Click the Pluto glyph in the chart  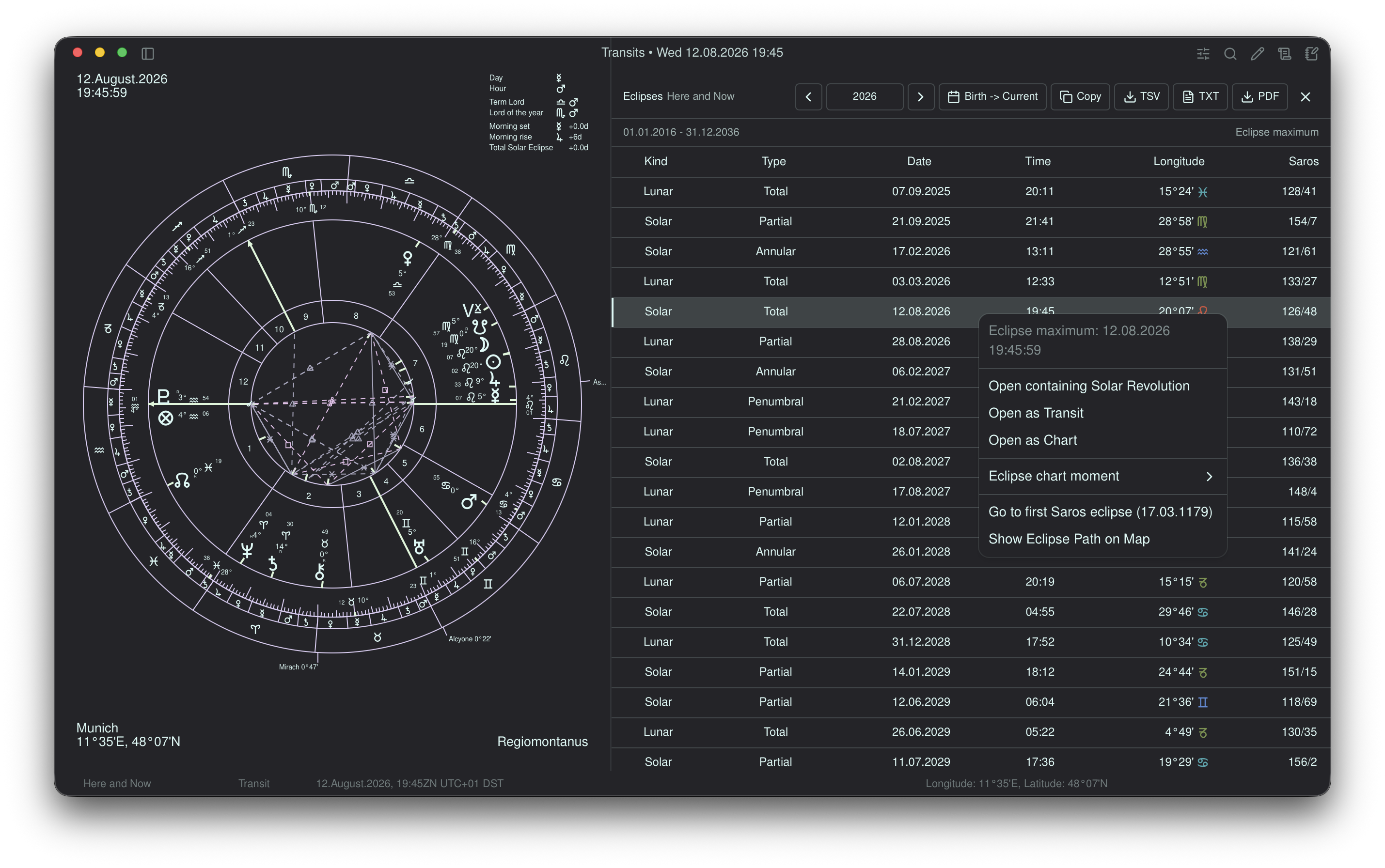pyautogui.click(x=163, y=396)
